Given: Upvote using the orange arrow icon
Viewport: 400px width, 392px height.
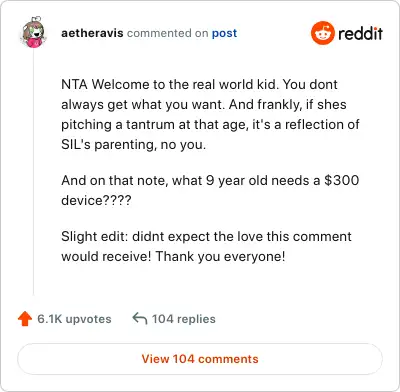Looking at the screenshot, I should (x=25, y=319).
